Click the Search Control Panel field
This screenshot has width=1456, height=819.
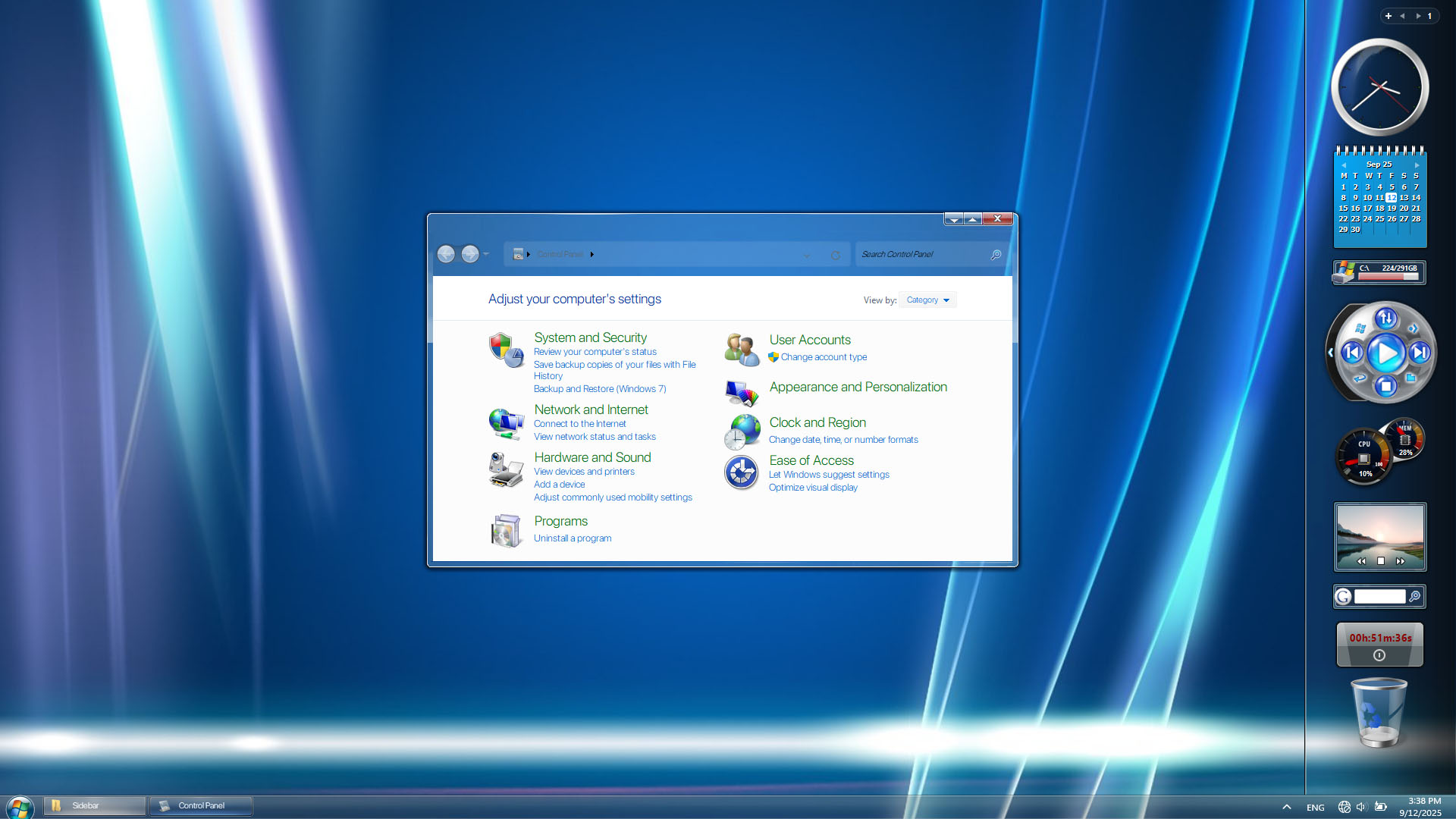coord(923,255)
